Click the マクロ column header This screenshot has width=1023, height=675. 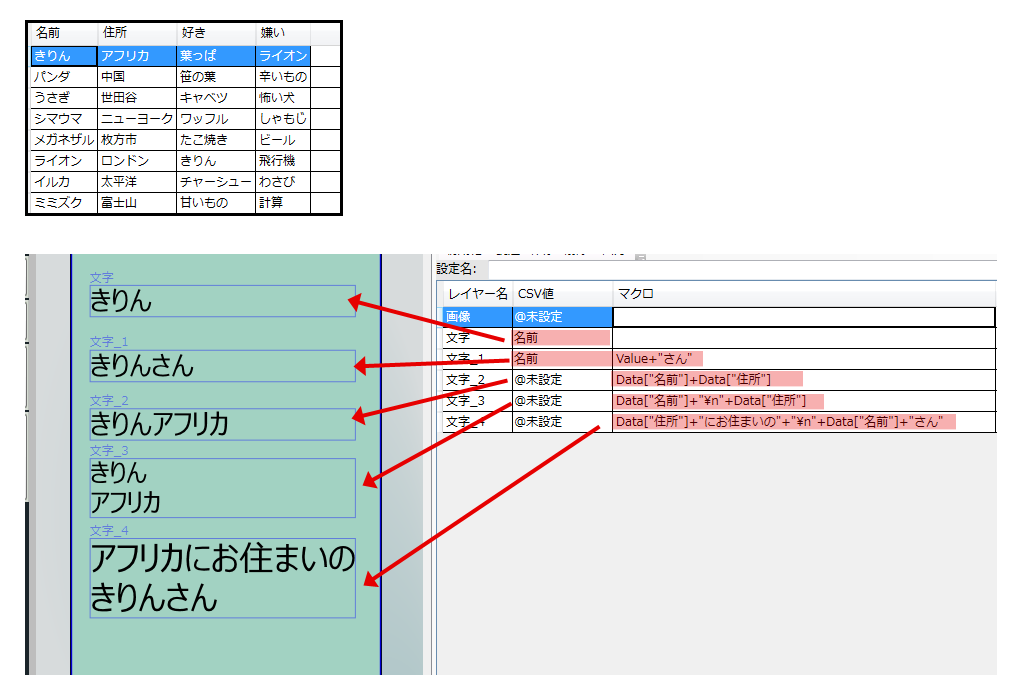point(803,294)
